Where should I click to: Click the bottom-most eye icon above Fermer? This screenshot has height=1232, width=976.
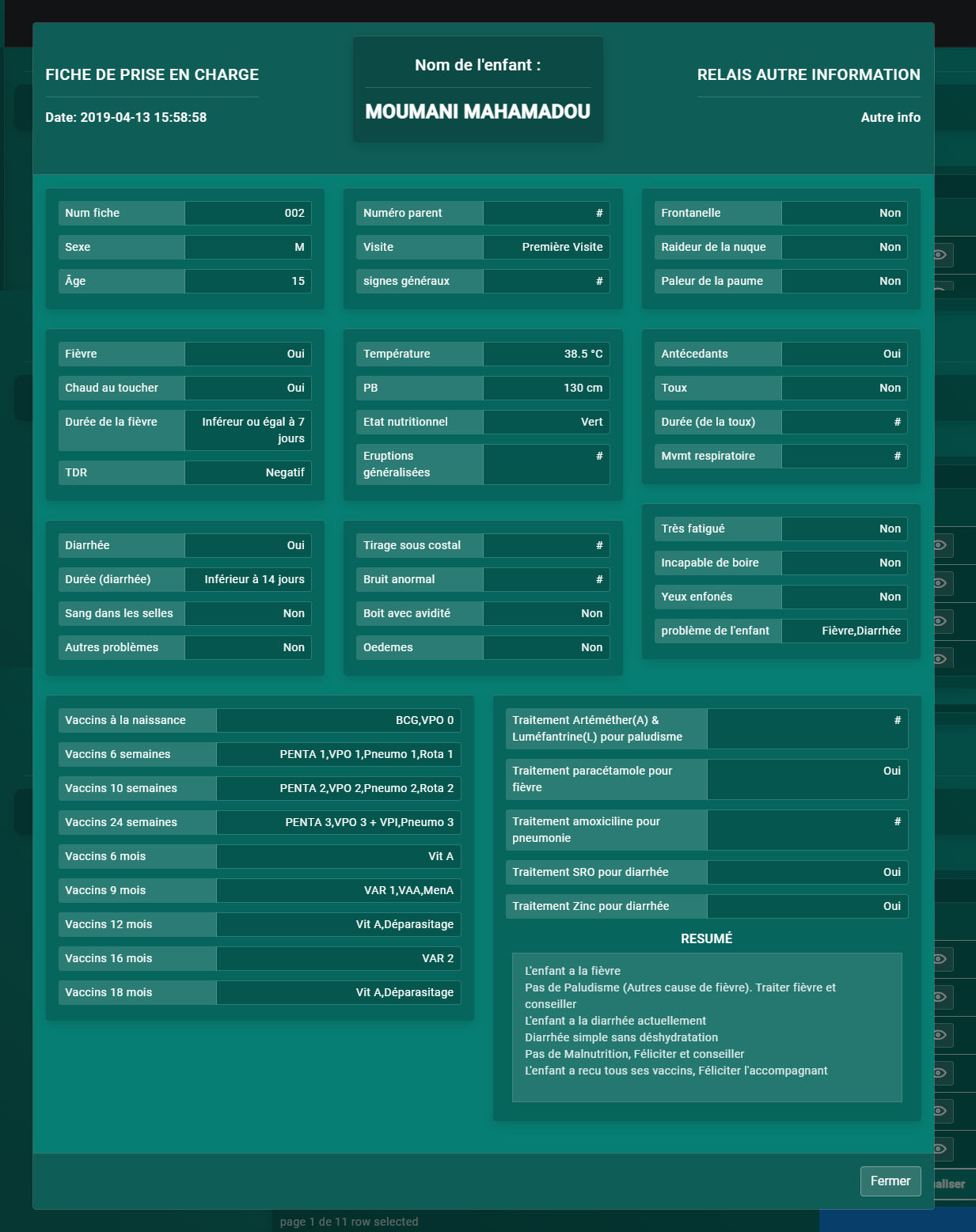pyautogui.click(x=940, y=1148)
